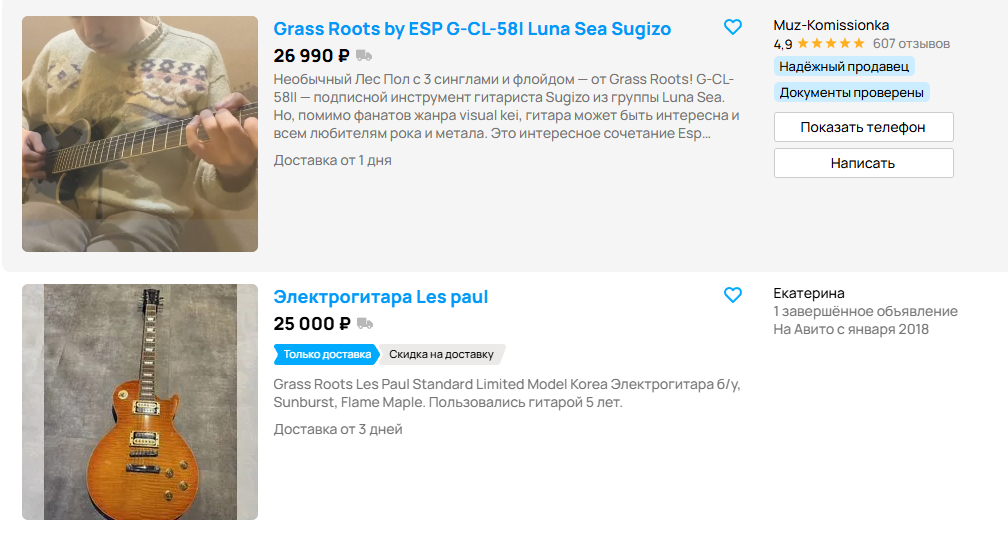Screen dimensions: 1008x549
Task: Click the Документы проверены badge
Action: (851, 93)
